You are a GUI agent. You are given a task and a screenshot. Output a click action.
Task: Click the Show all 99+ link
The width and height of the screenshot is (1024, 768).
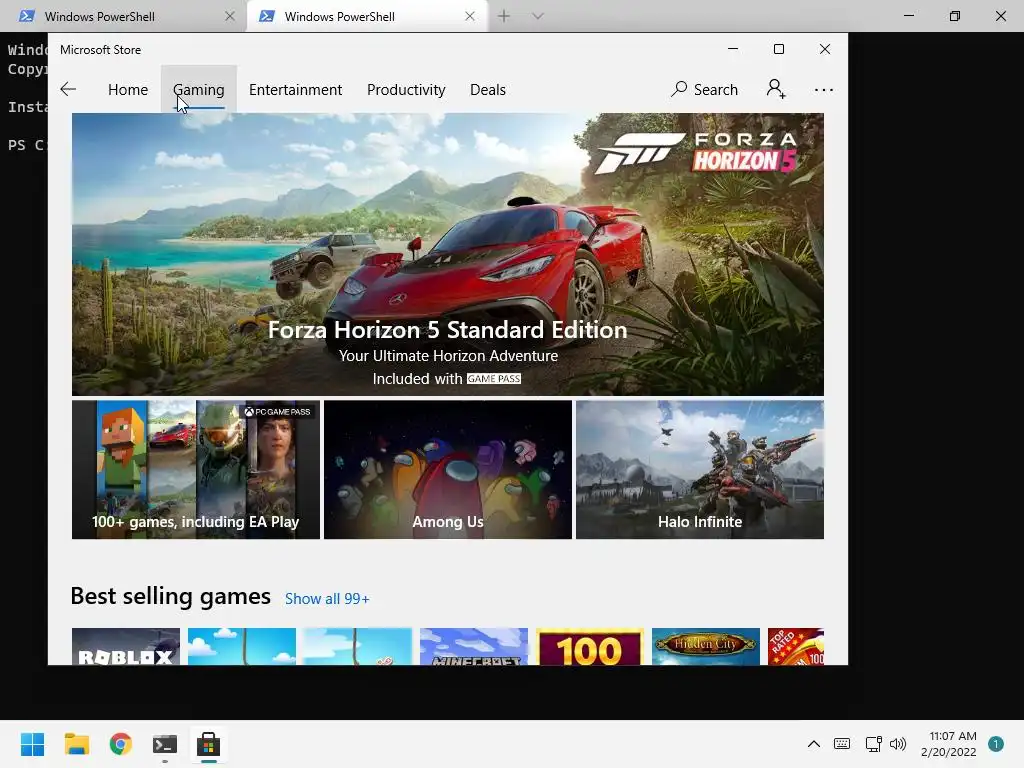click(x=327, y=599)
